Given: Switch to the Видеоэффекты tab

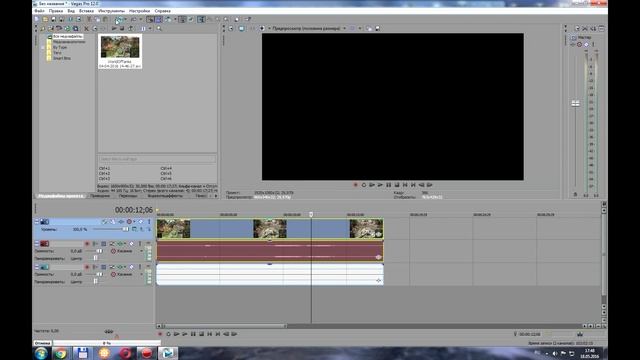Looking at the screenshot, I should click(x=164, y=196).
